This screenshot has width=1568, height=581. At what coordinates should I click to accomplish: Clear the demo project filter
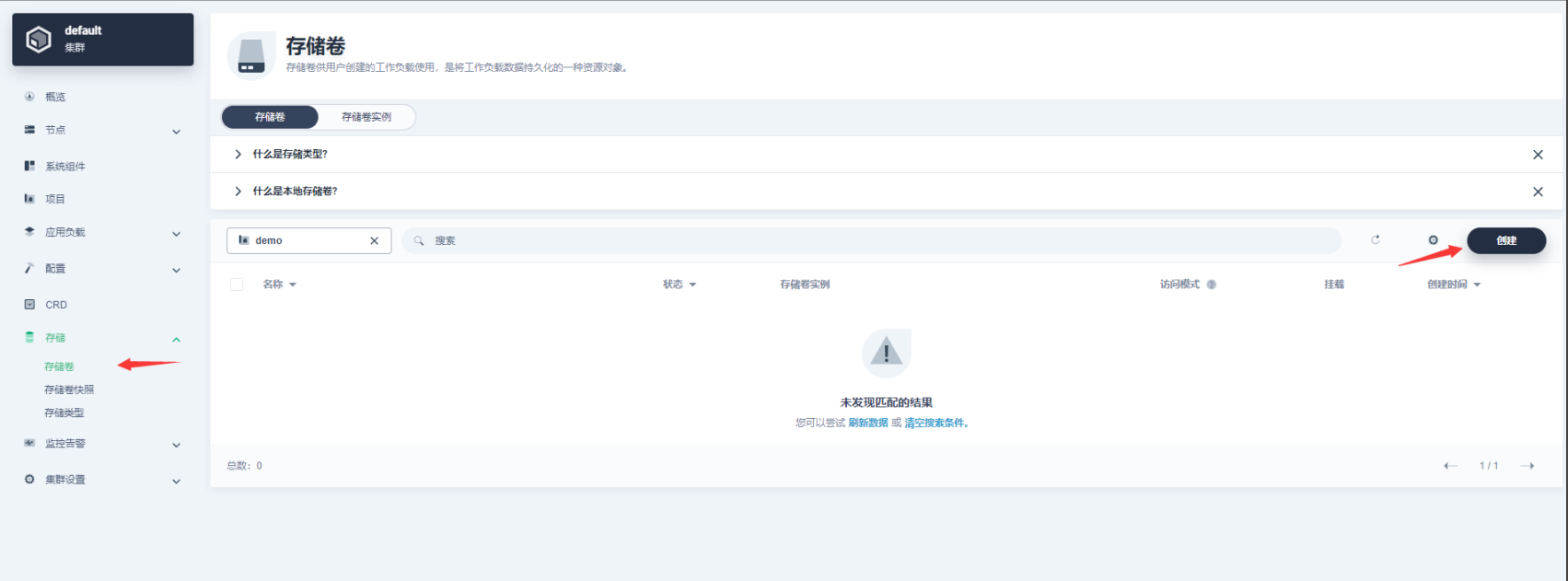point(374,241)
